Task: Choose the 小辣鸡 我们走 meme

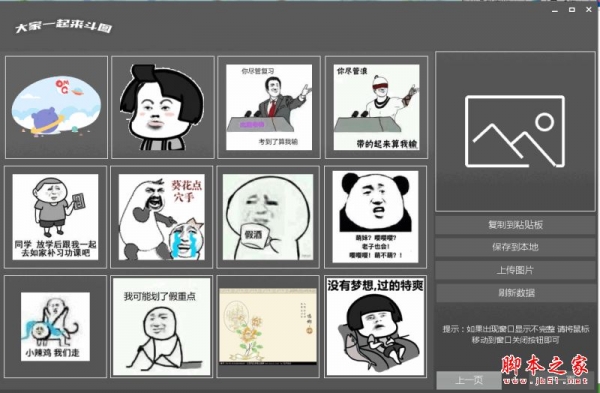Action: click(x=55, y=326)
